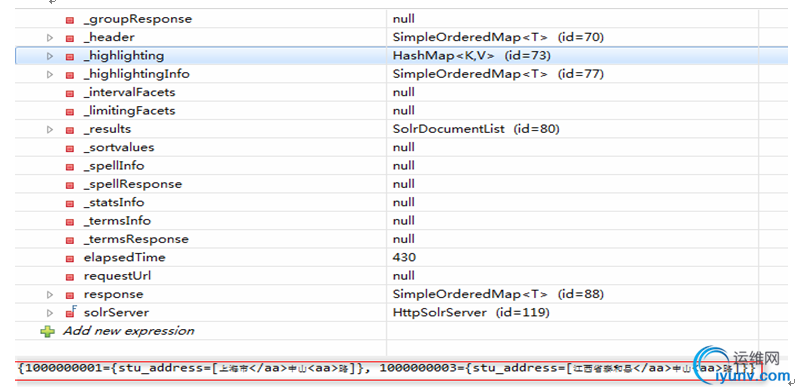
Task: Select the _highlighting variable row name
Action: click(124, 56)
